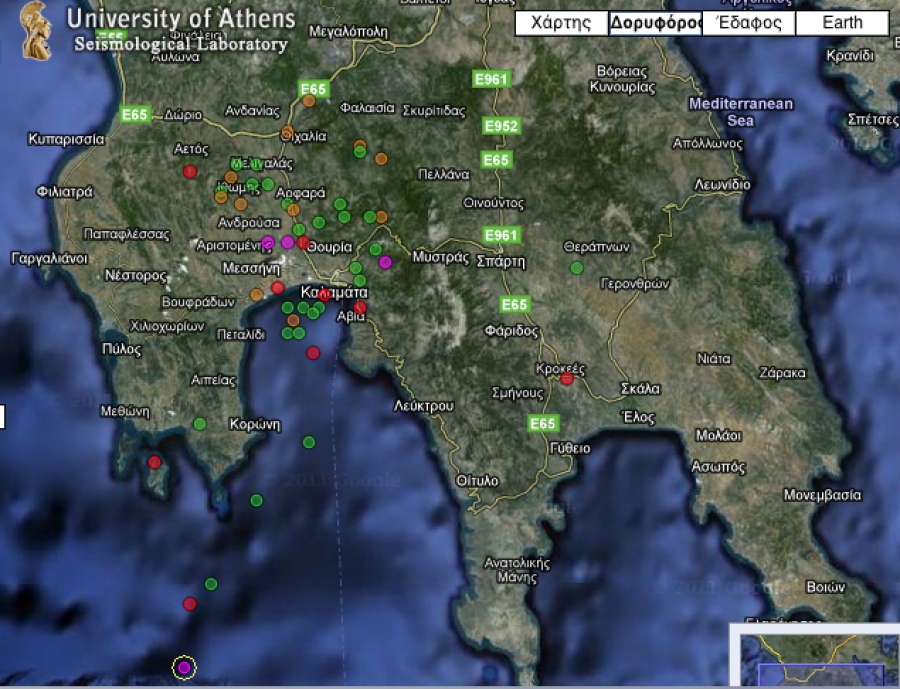The image size is (900, 689).
Task: Click the small white handle on left edge
Action: tap(2, 416)
